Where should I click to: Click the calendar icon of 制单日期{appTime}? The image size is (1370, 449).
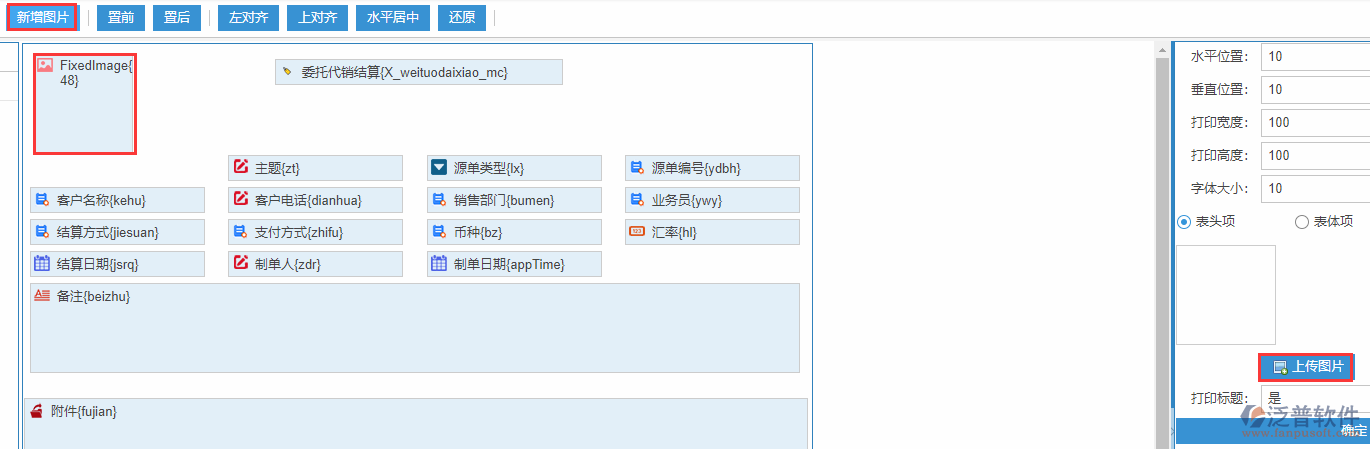click(x=438, y=264)
